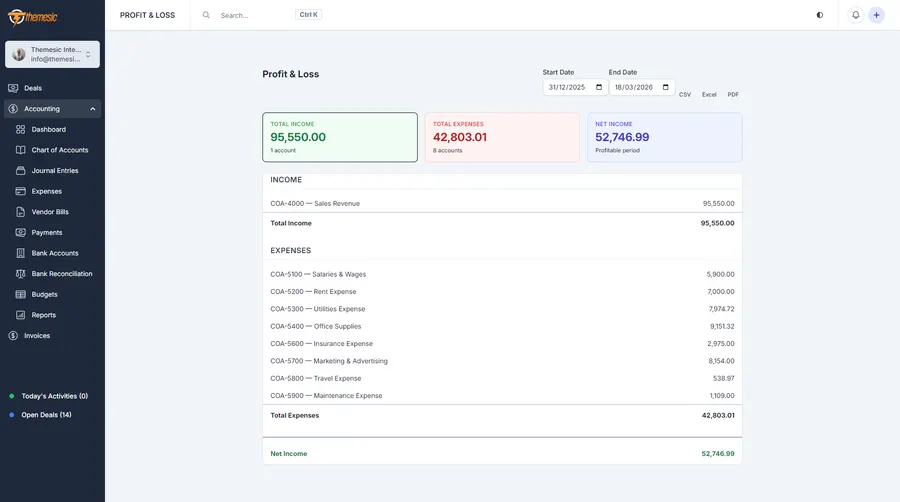Screen dimensions: 900x502
Task: Click COA-5100 — Salaries & Wages row
Action: [502, 274]
